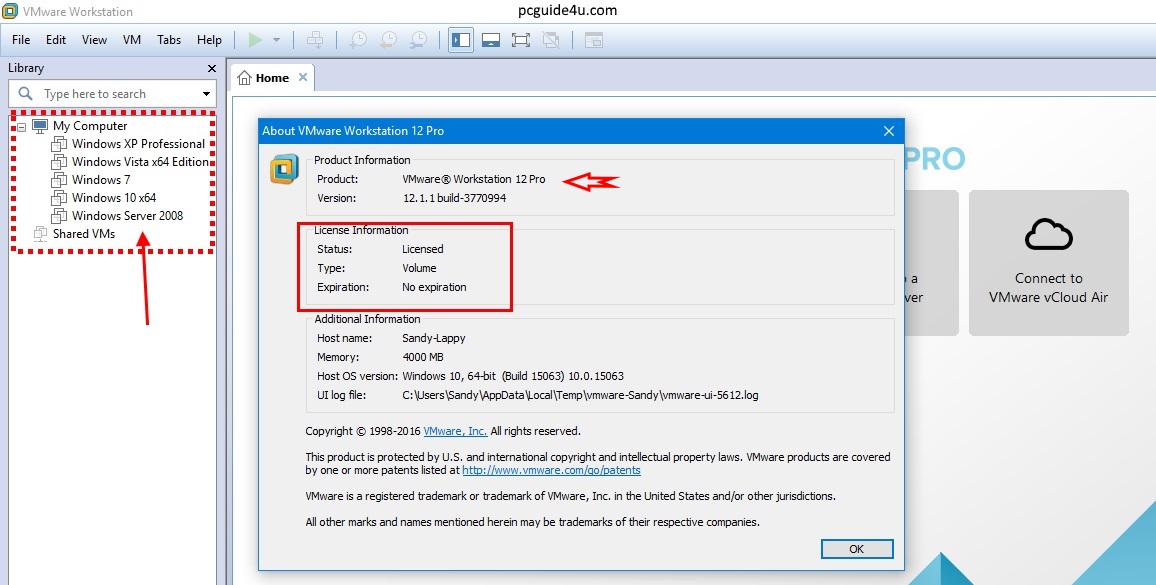Image resolution: width=1156 pixels, height=585 pixels.
Task: Open the Library search filter dropdown
Action: click(x=206, y=94)
